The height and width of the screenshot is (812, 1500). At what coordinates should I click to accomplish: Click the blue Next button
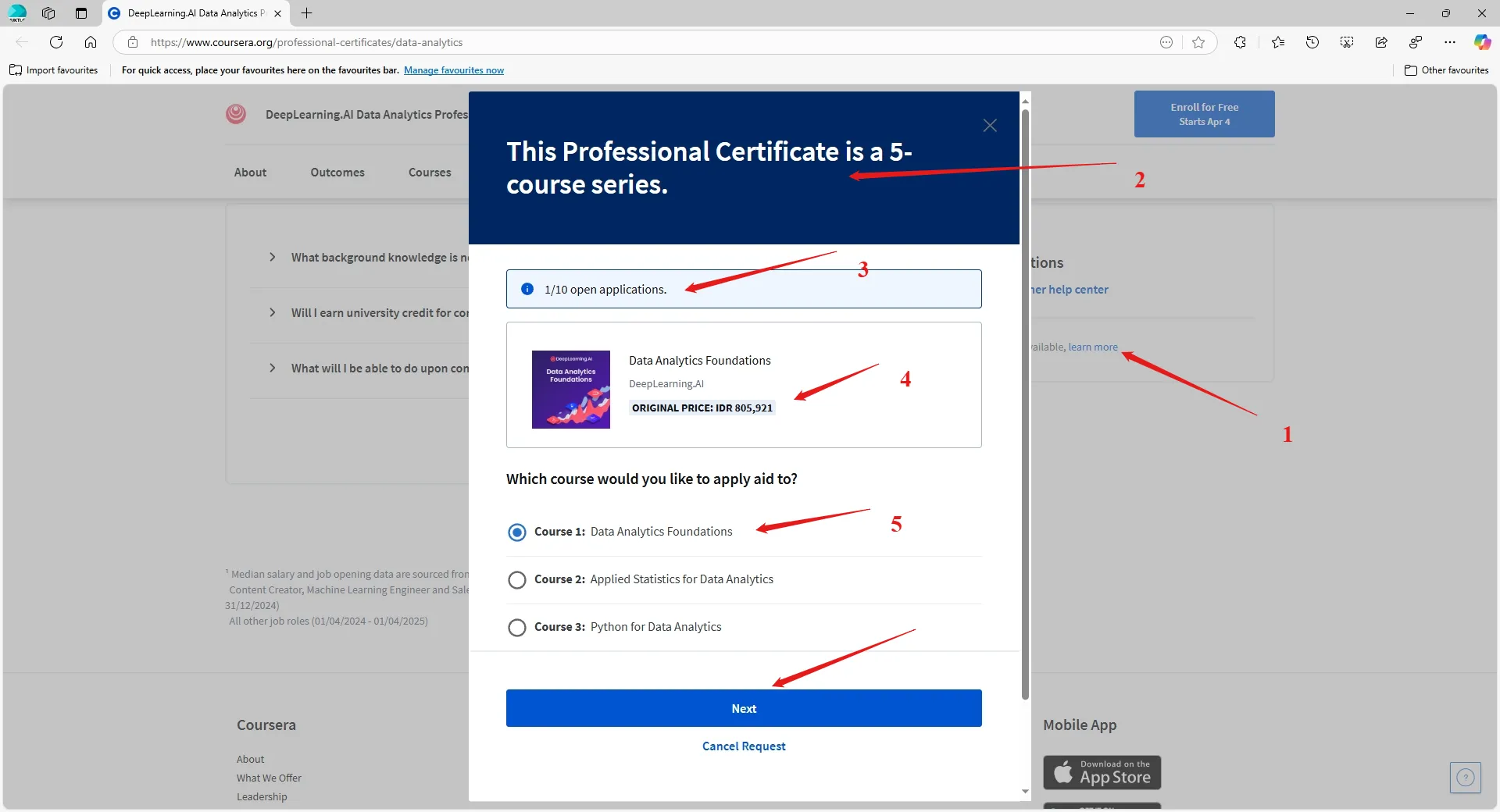(x=744, y=708)
